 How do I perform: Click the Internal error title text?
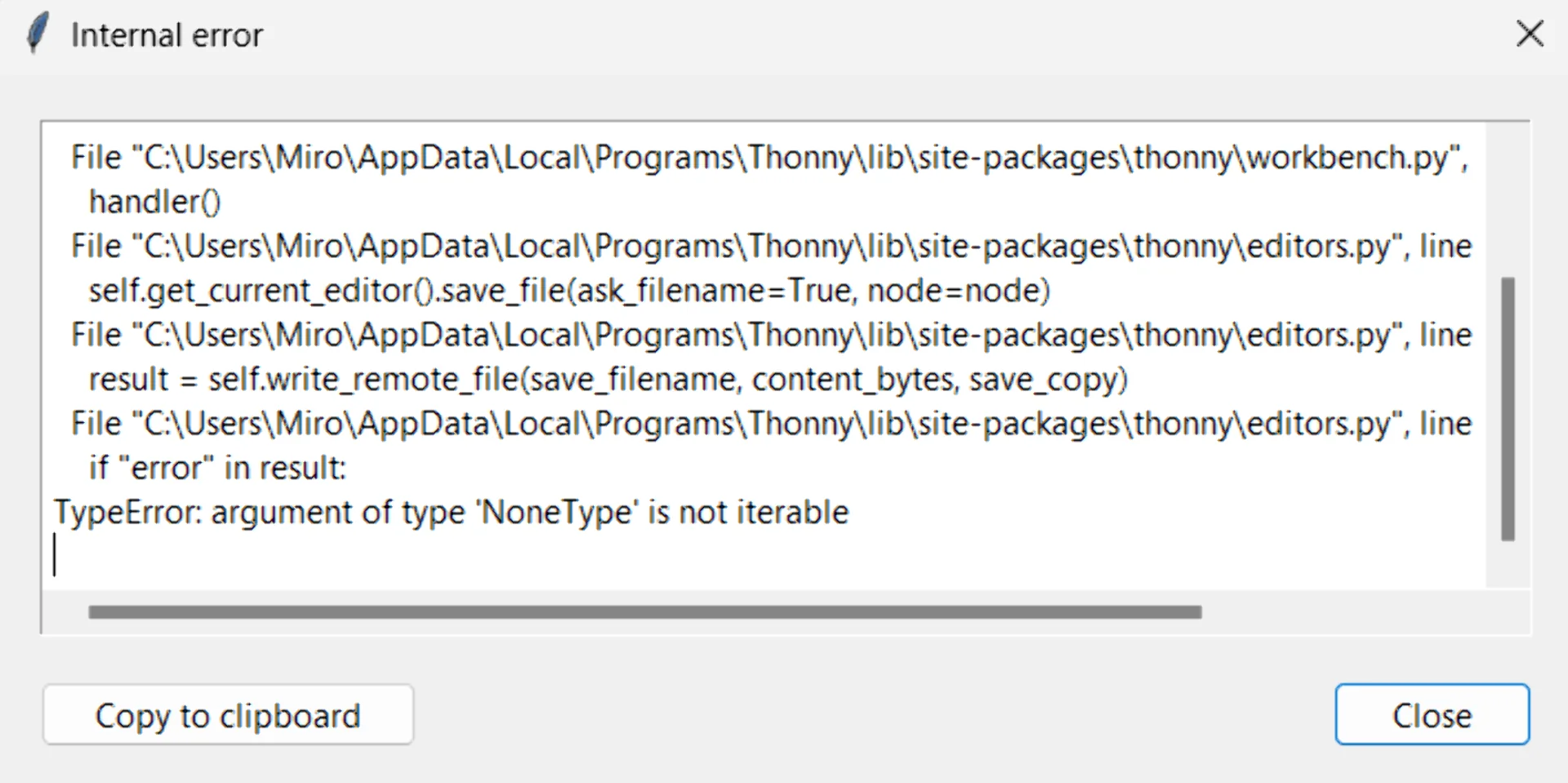167,35
